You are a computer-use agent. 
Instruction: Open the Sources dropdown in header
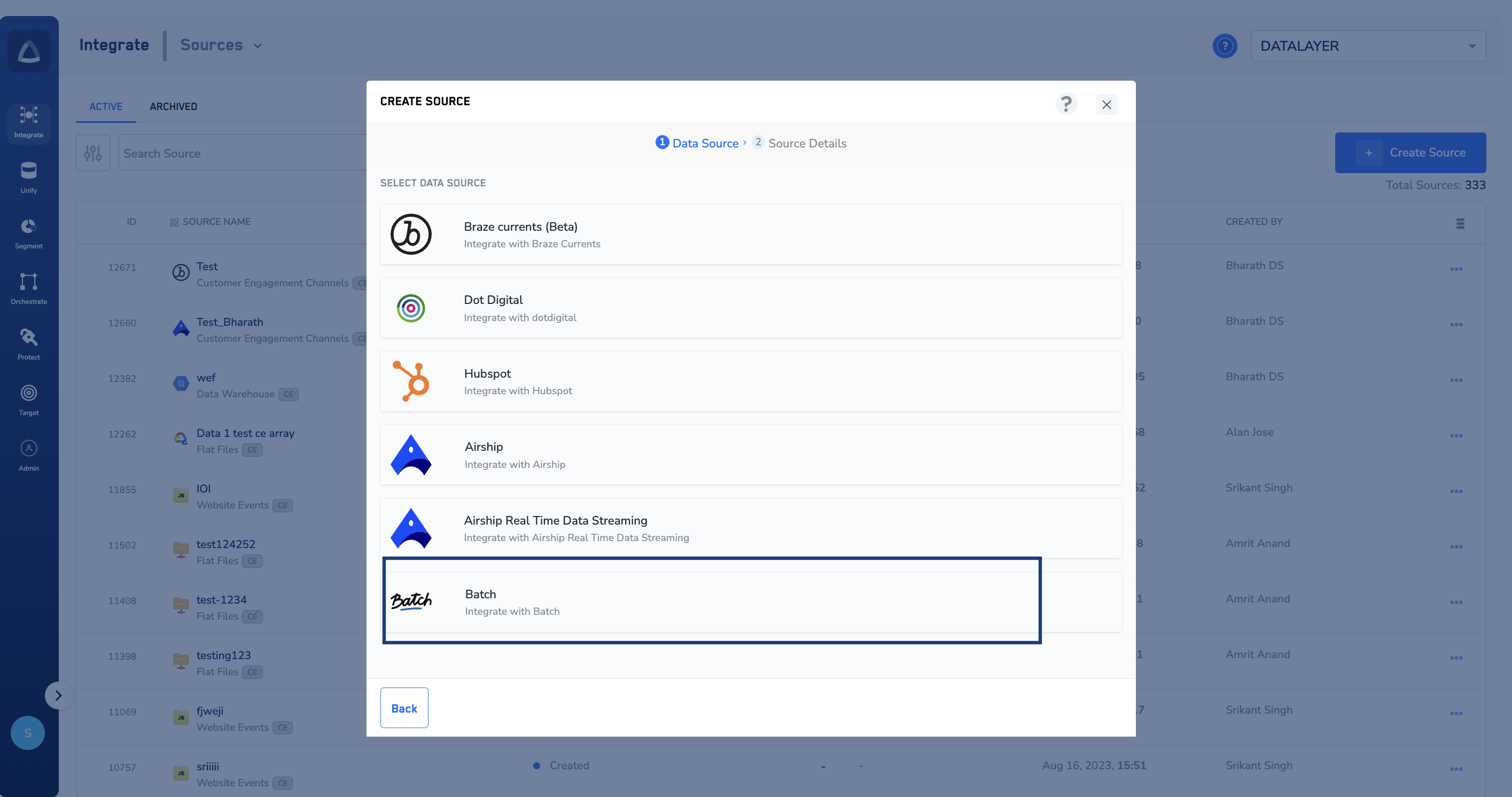coord(221,45)
